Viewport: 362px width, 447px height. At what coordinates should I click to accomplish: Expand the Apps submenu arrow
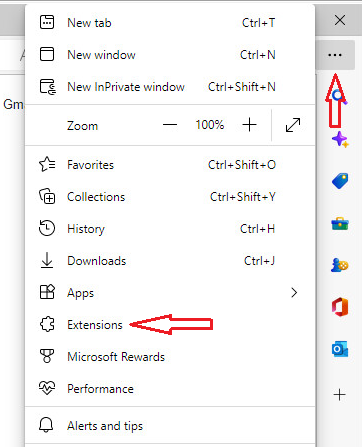tap(294, 293)
